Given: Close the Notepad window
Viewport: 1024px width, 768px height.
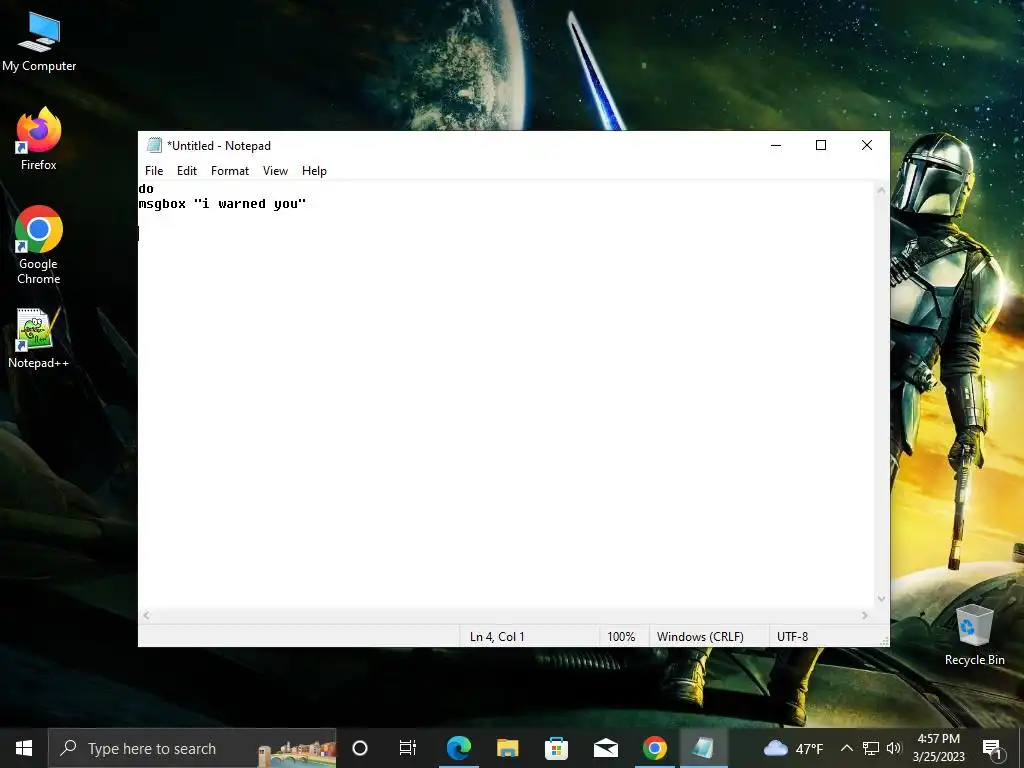Looking at the screenshot, I should coord(867,145).
